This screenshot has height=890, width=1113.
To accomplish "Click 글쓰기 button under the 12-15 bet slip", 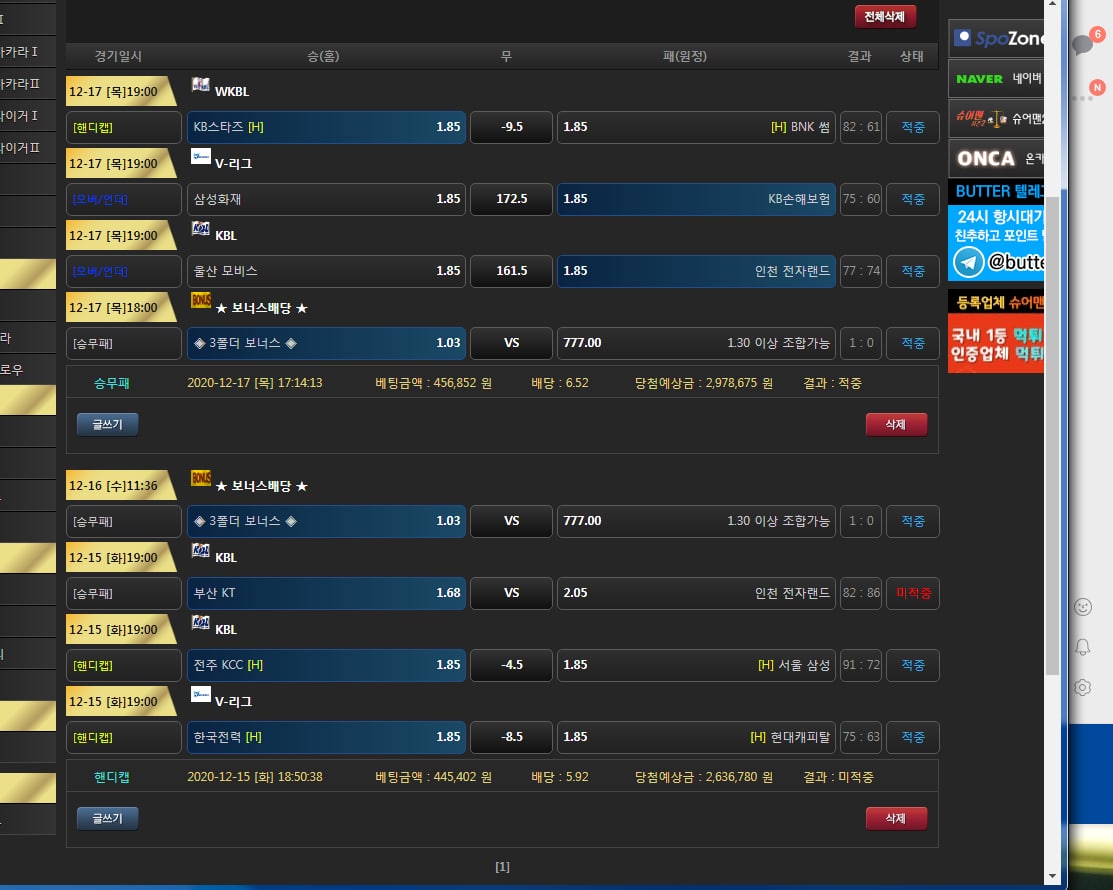I will [x=107, y=819].
